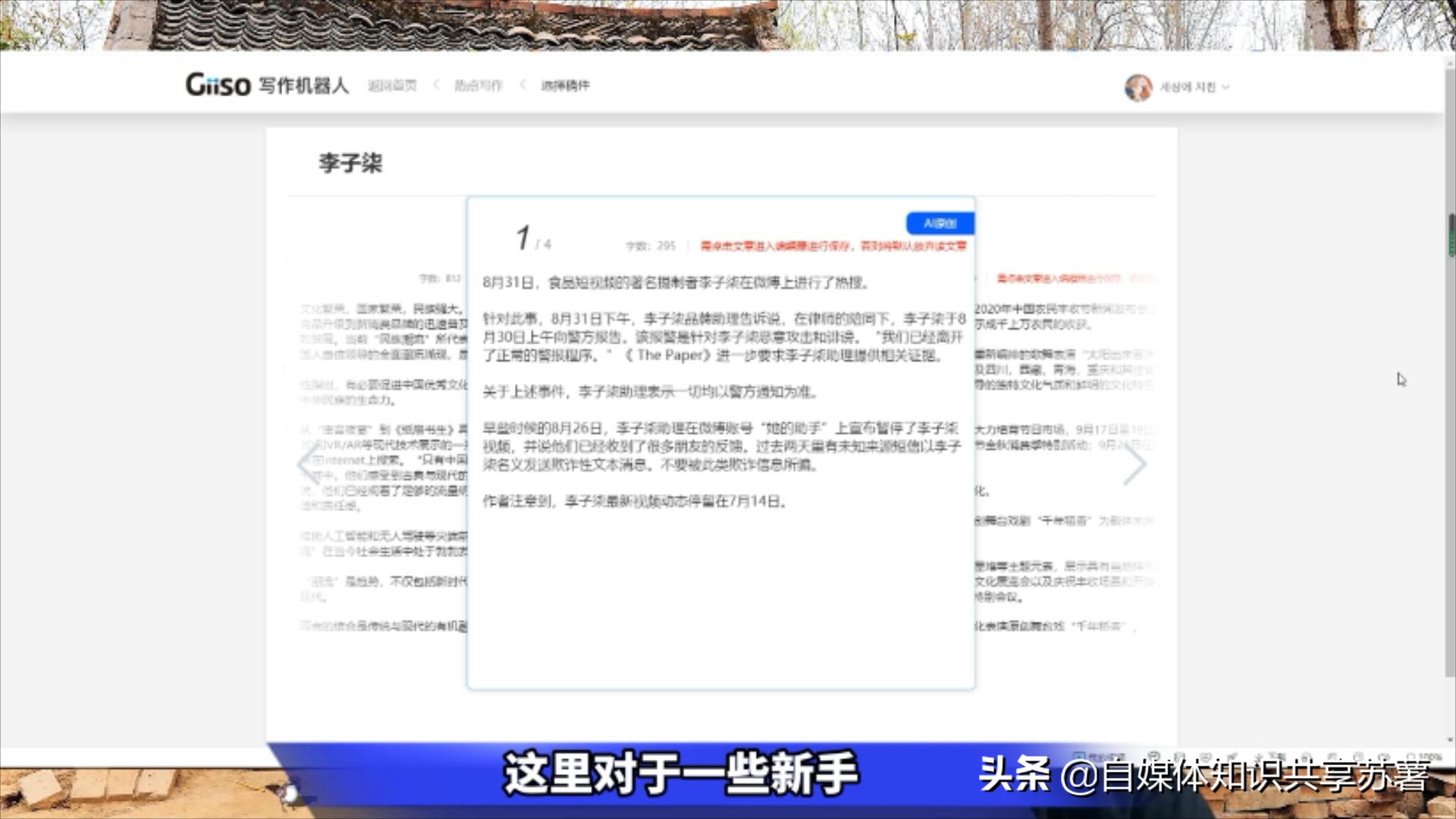Click the chevron between 返回首页 and 热点写作
The height and width of the screenshot is (819, 1456).
tap(435, 86)
